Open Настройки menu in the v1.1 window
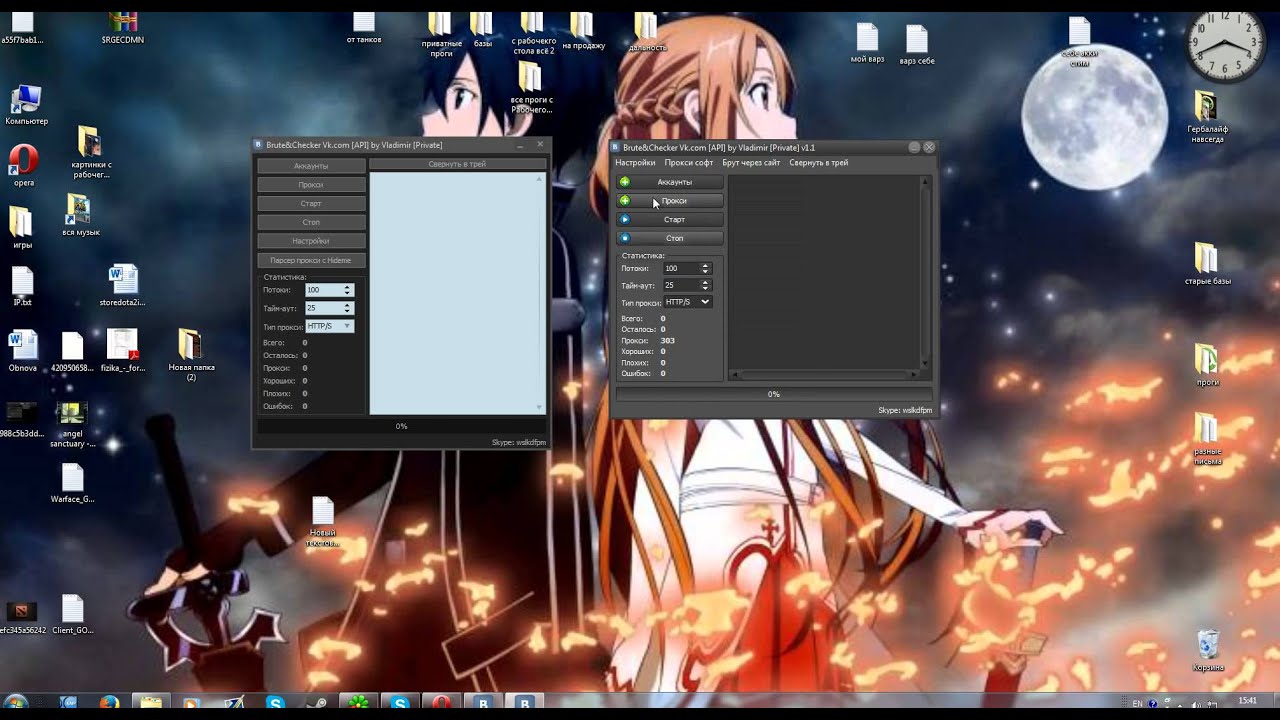The height and width of the screenshot is (720, 1280). click(x=635, y=162)
